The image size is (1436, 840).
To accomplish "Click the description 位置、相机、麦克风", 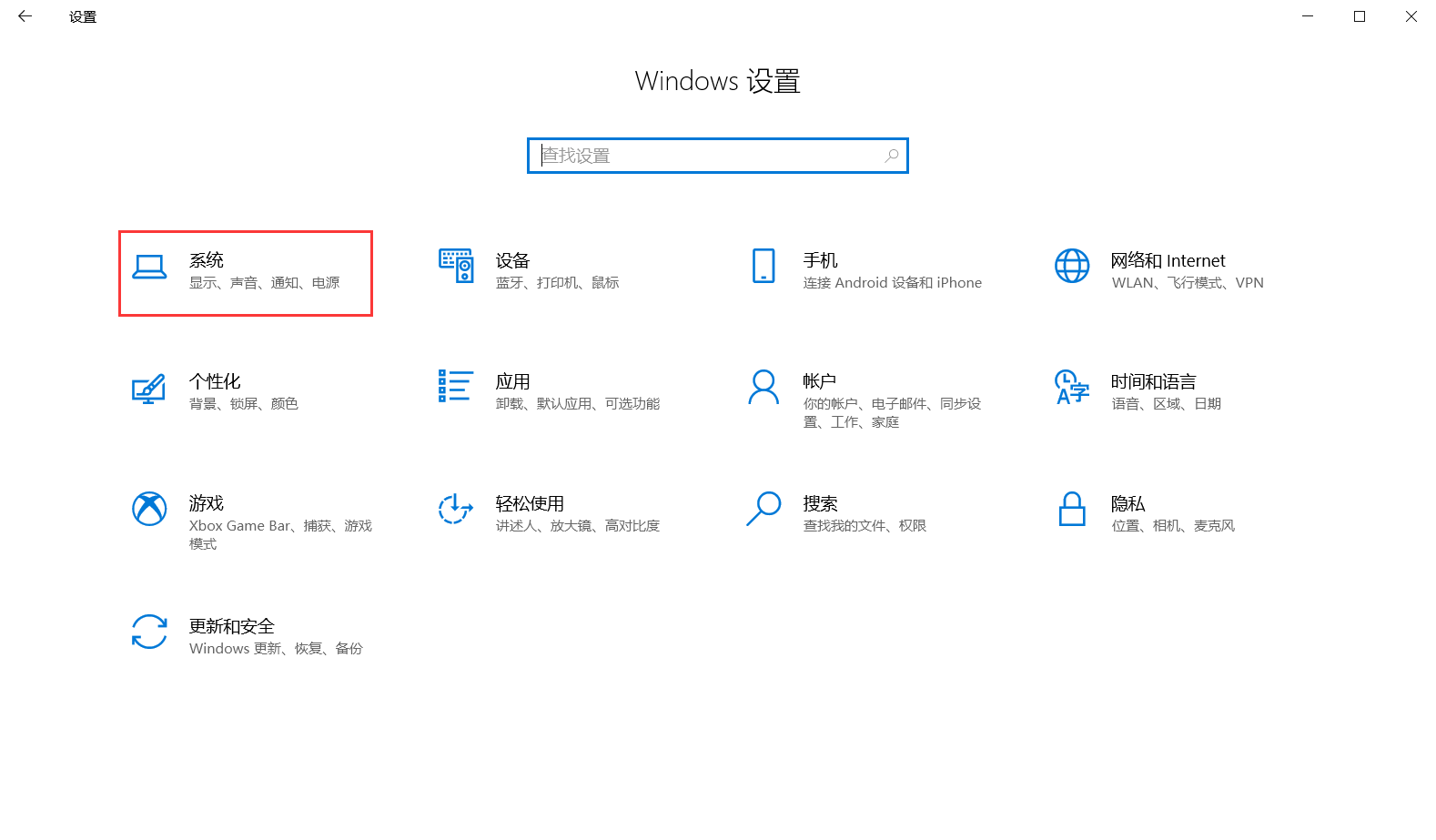I will [1173, 526].
